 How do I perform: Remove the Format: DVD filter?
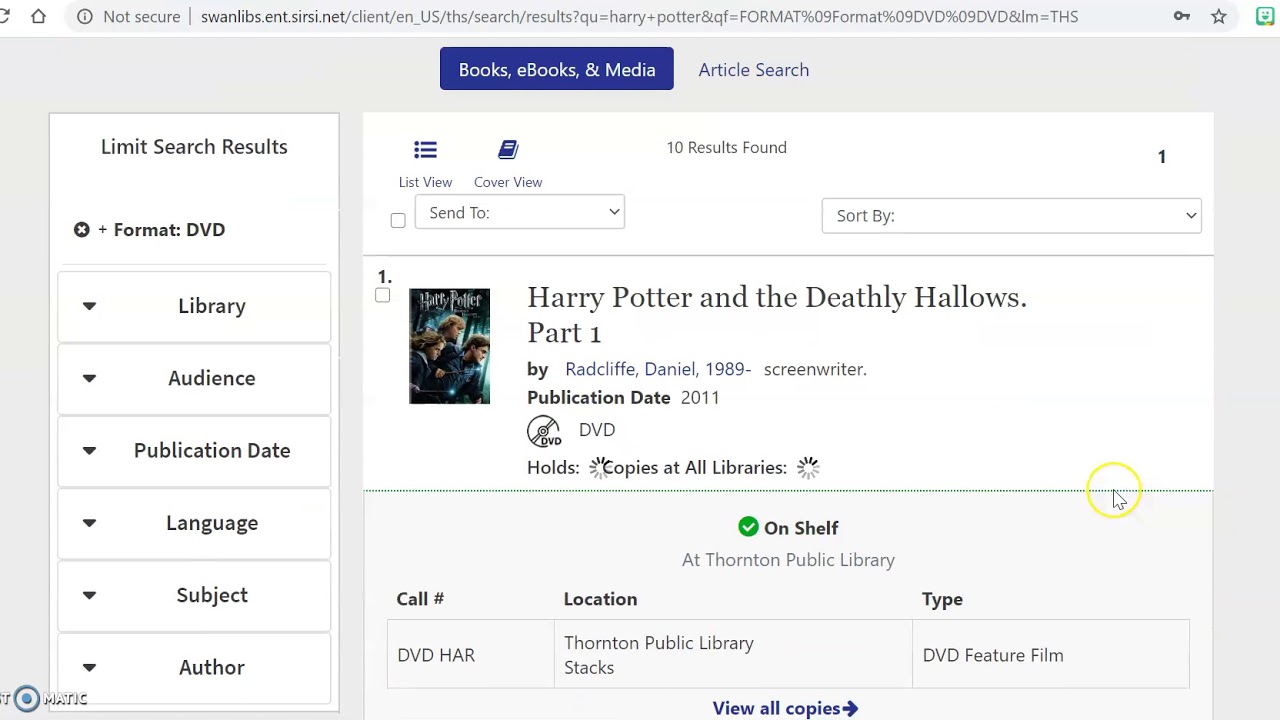(82, 229)
